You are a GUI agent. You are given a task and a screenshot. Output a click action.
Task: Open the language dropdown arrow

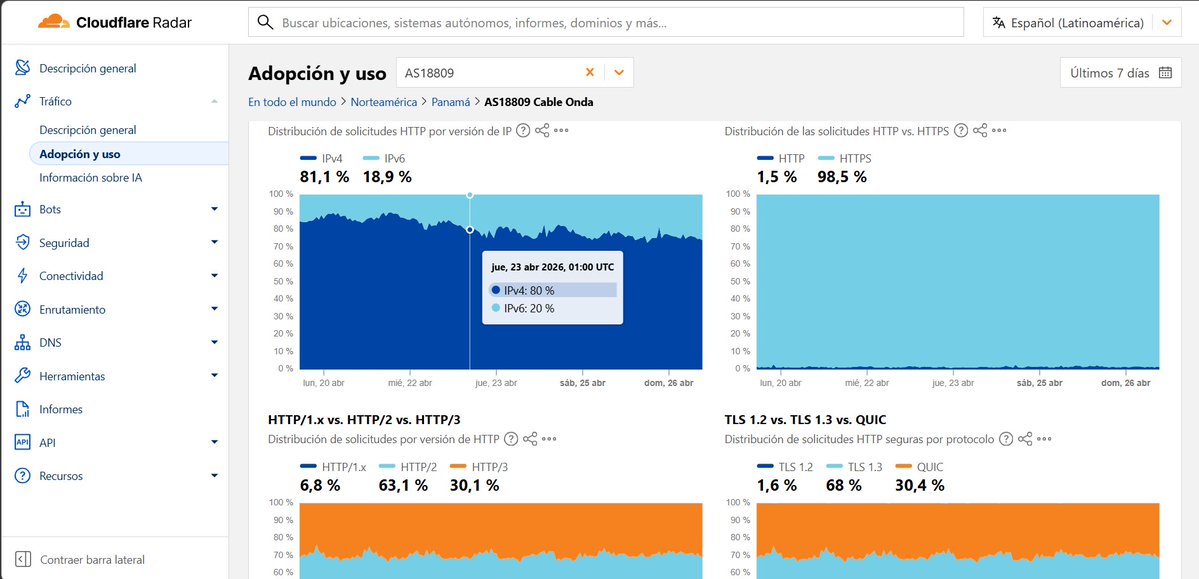(1166, 22)
